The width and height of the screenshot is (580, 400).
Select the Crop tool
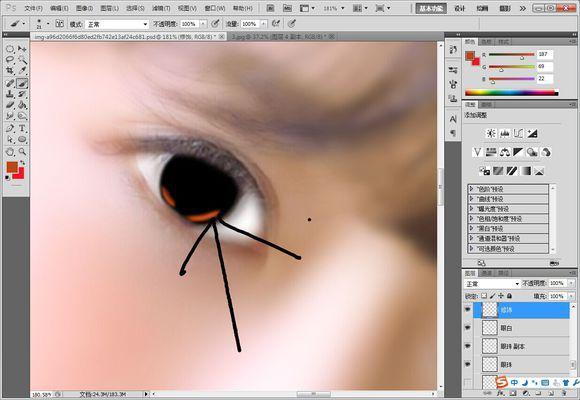(10, 70)
